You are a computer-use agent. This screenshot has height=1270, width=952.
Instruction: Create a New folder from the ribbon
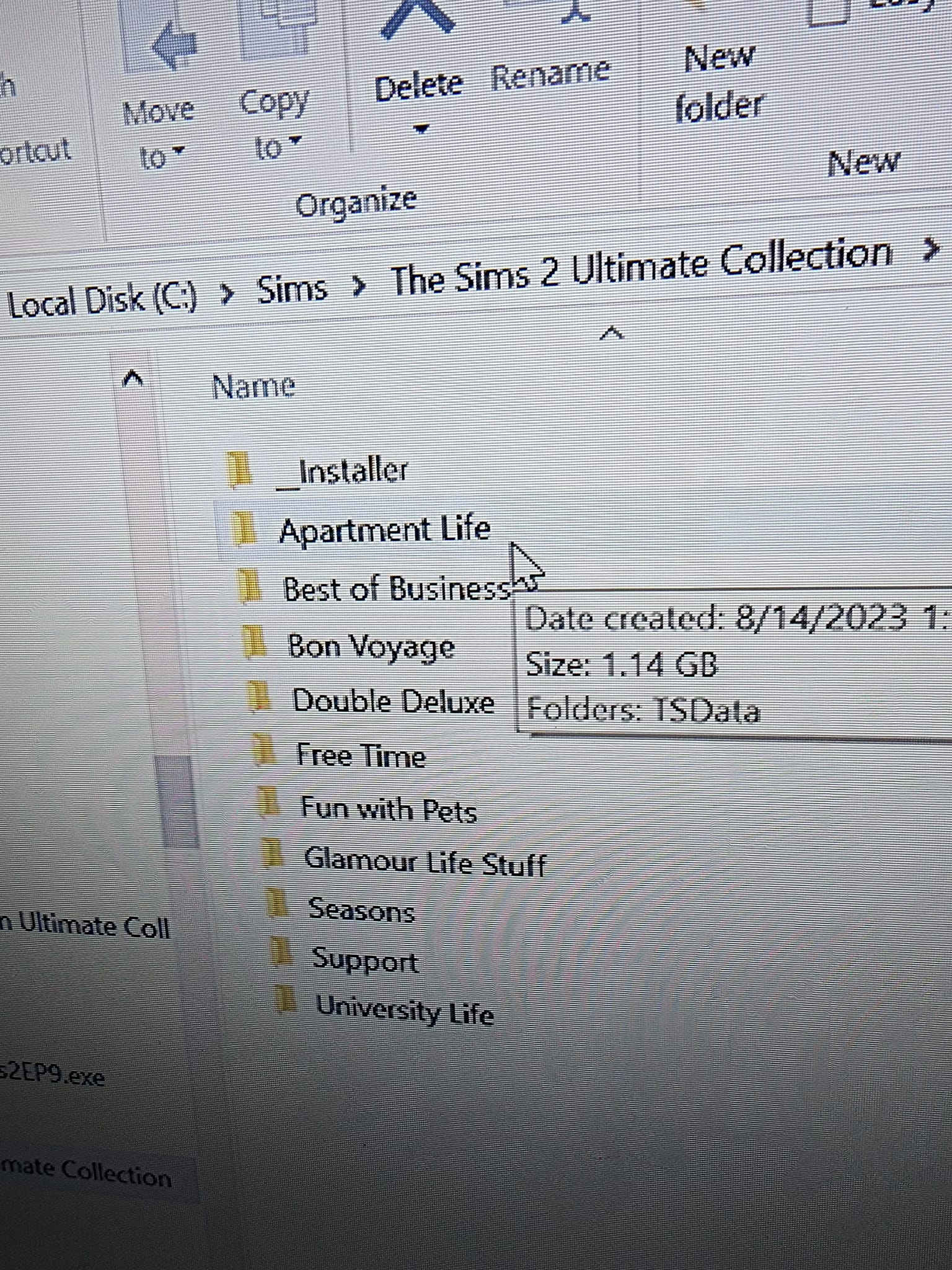(x=719, y=82)
